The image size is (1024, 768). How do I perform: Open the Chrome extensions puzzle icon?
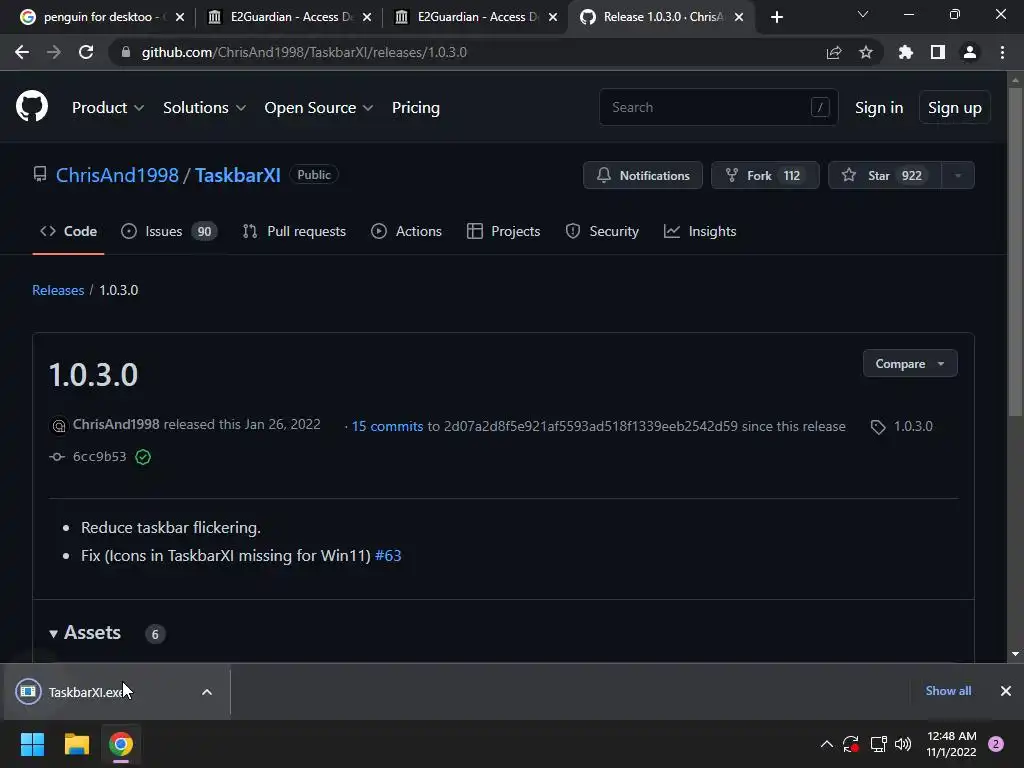tap(905, 52)
